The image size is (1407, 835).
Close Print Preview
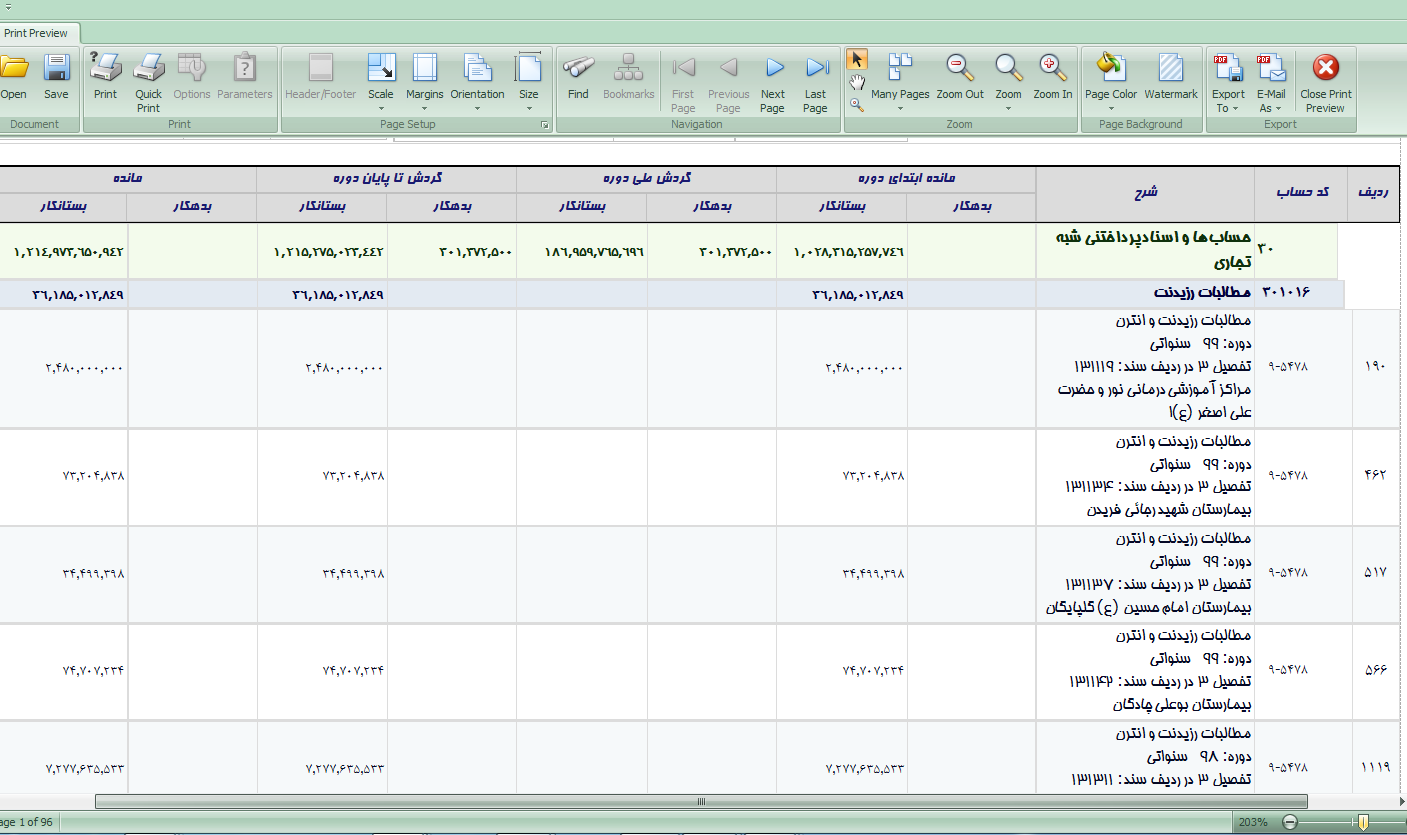(1326, 82)
